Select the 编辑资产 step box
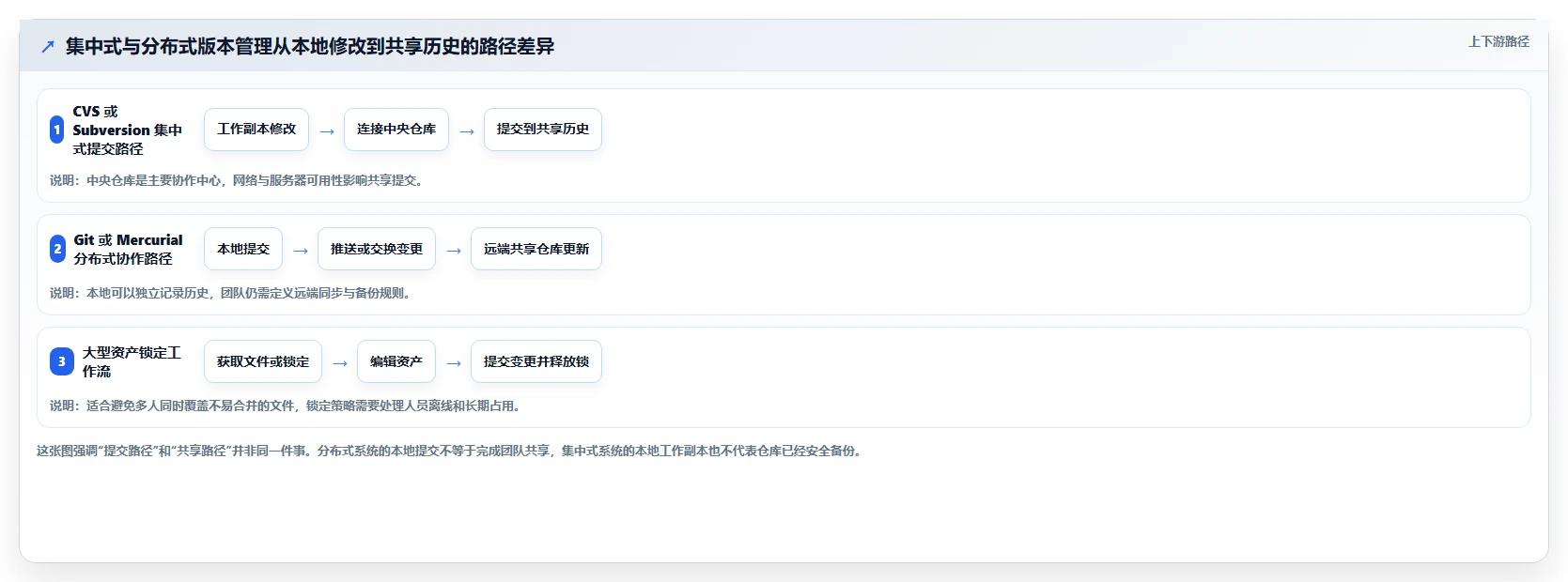 point(396,361)
